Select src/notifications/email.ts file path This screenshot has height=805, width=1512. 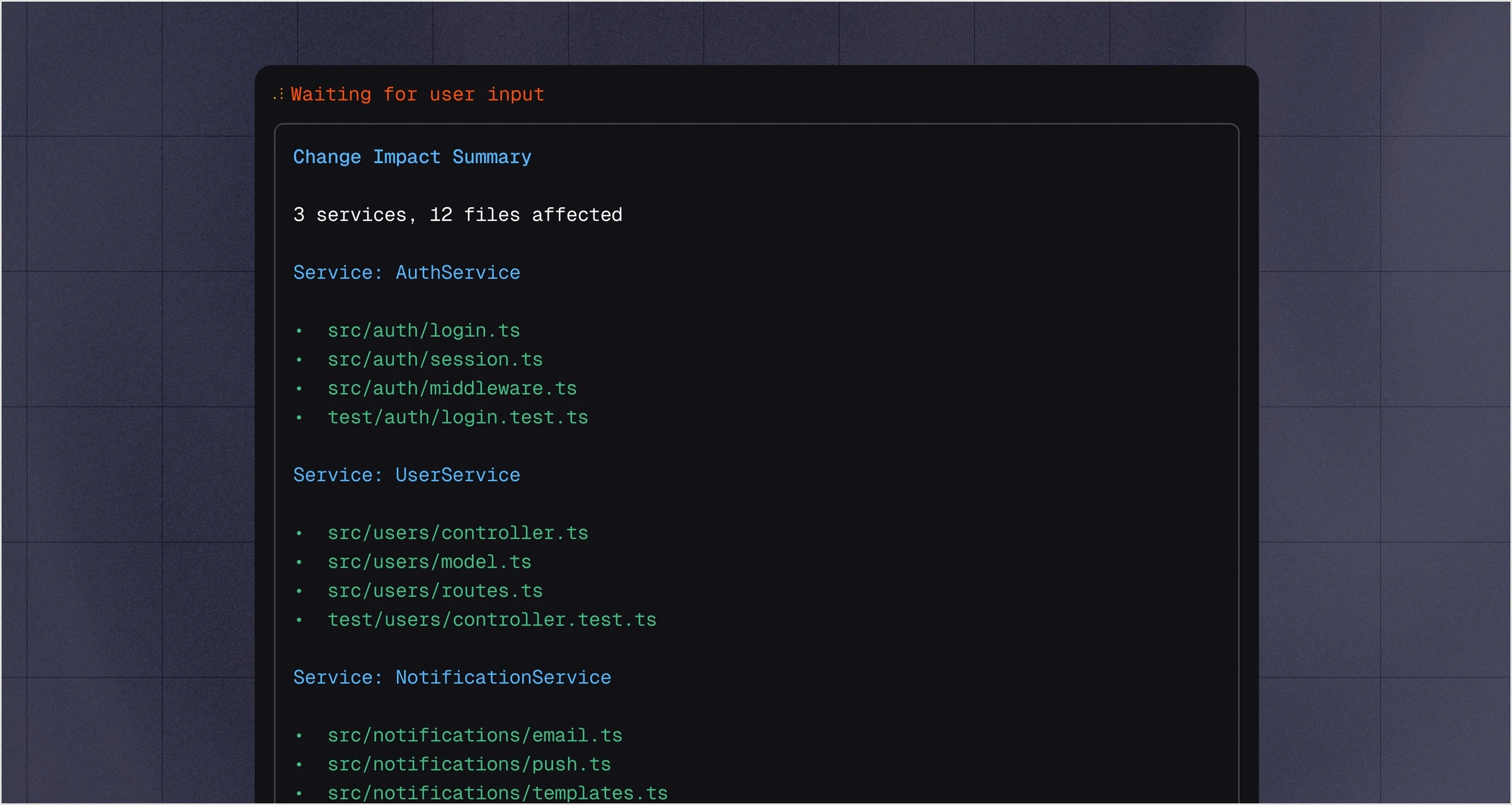pyautogui.click(x=474, y=736)
